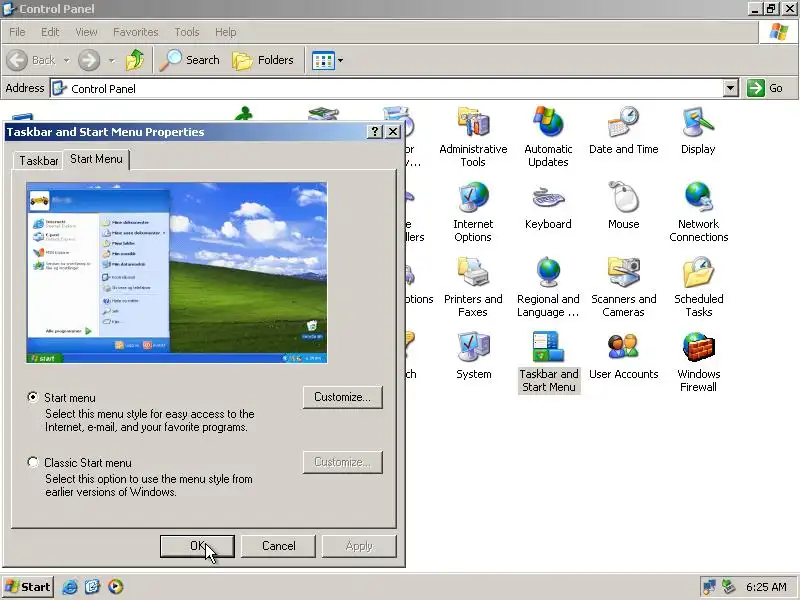Open the Windows Firewall icon
The width and height of the screenshot is (800, 600).
698,362
